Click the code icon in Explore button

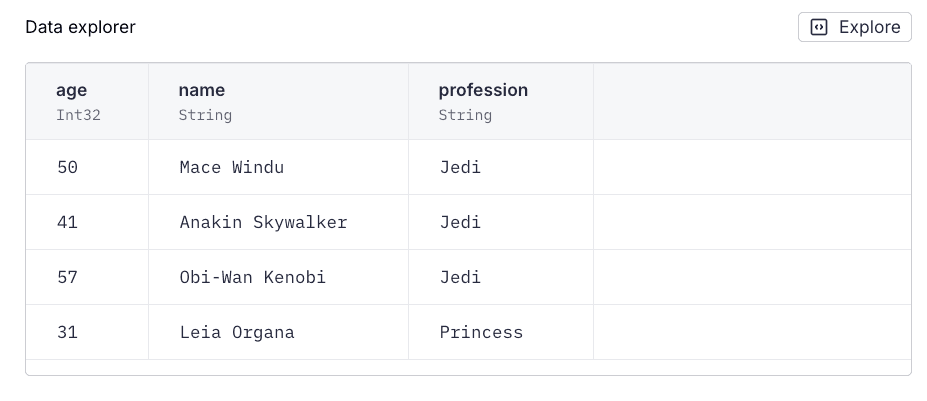pos(819,27)
